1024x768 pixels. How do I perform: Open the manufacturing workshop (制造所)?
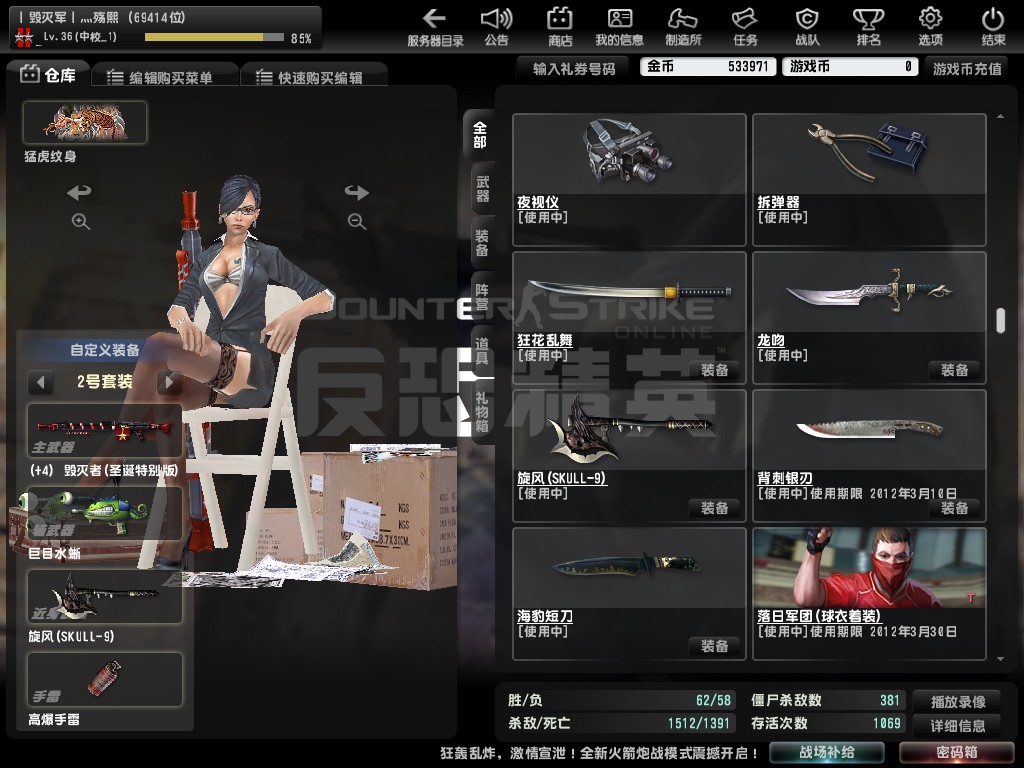tap(683, 27)
